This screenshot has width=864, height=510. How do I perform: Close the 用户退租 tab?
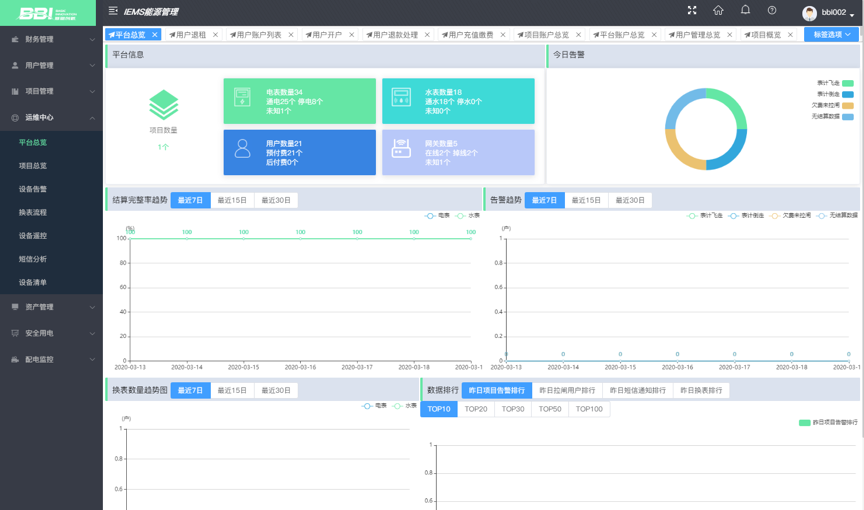(215, 35)
